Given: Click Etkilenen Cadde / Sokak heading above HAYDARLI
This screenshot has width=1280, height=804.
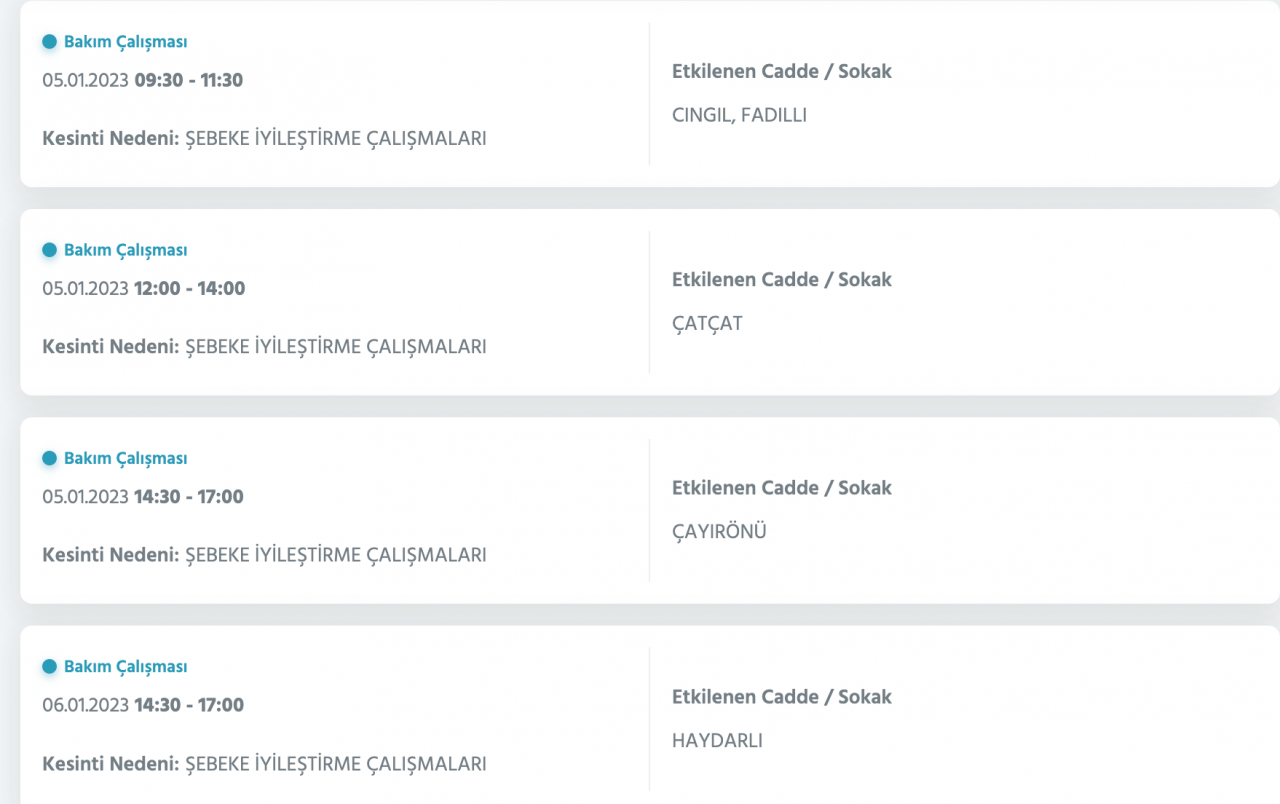Looking at the screenshot, I should (781, 696).
